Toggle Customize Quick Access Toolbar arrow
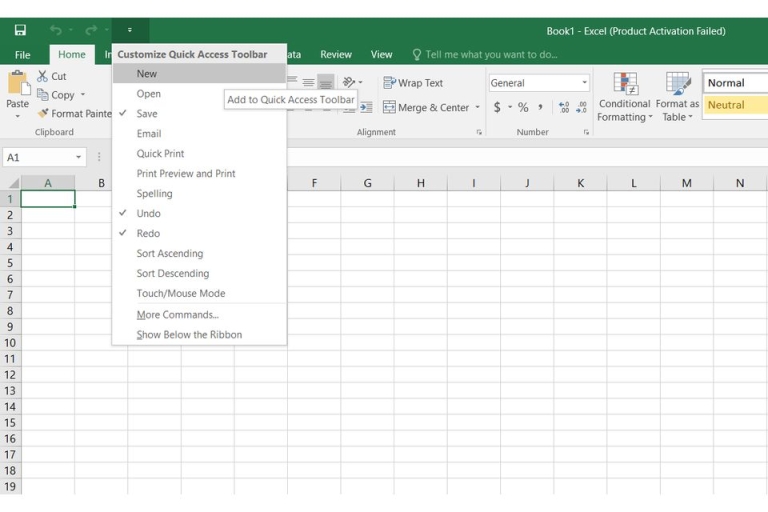 click(130, 30)
